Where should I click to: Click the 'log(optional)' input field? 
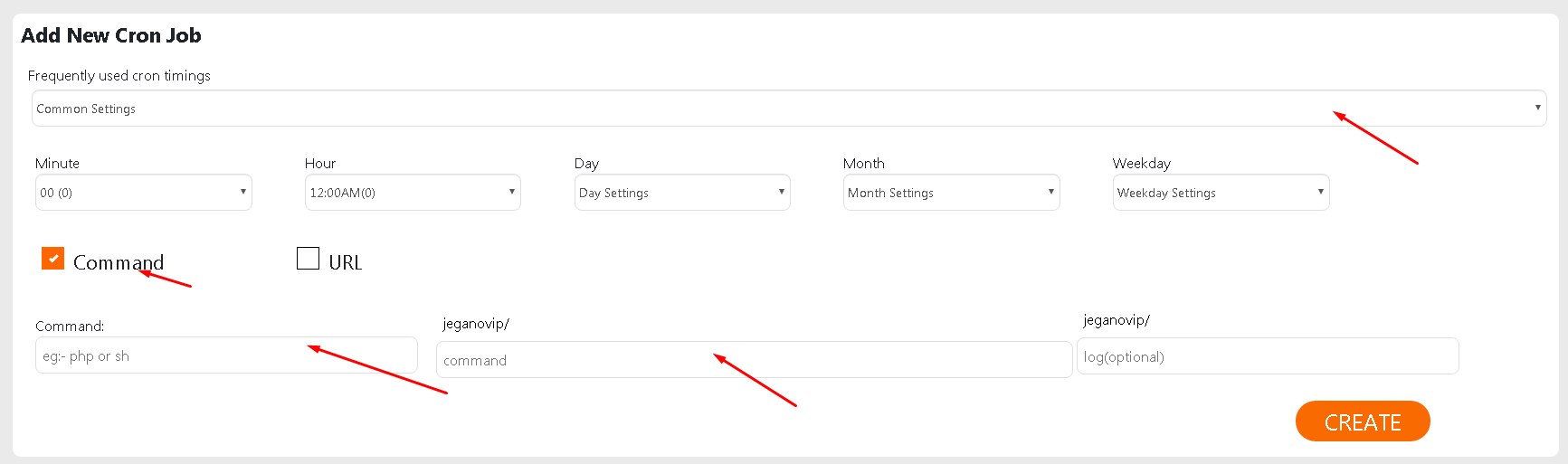pyautogui.click(x=1267, y=356)
